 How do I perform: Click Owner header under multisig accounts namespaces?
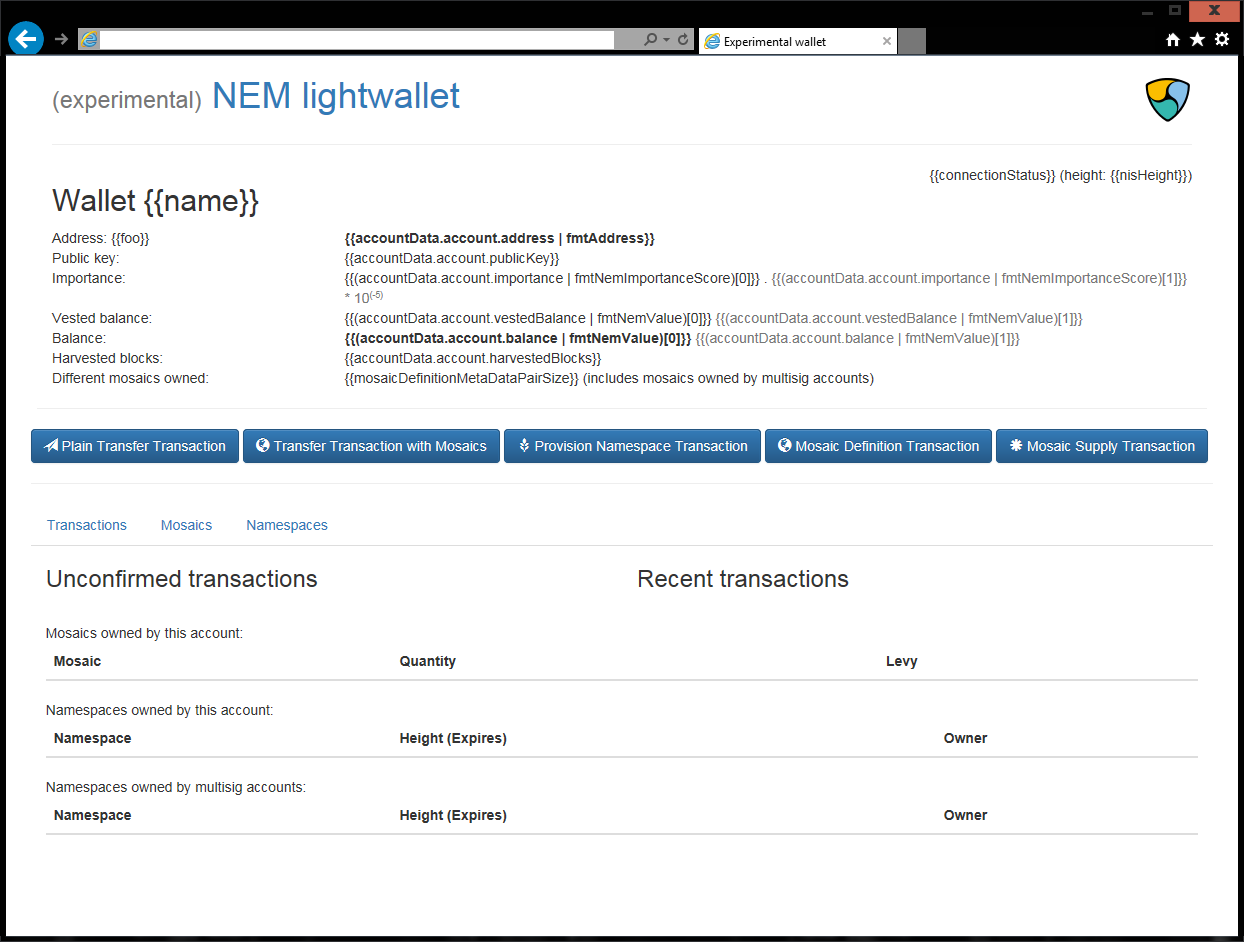click(x=965, y=815)
